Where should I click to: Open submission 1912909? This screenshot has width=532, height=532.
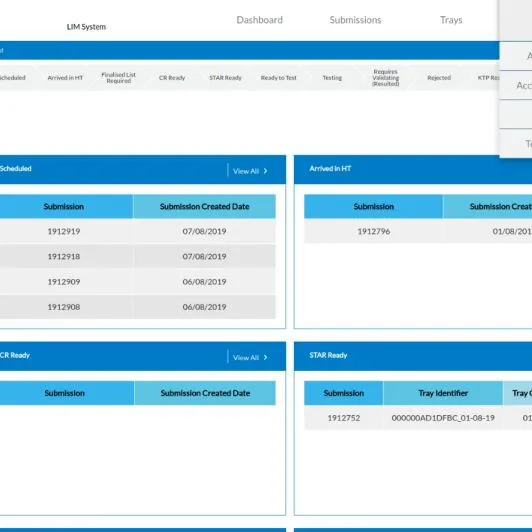(x=64, y=282)
